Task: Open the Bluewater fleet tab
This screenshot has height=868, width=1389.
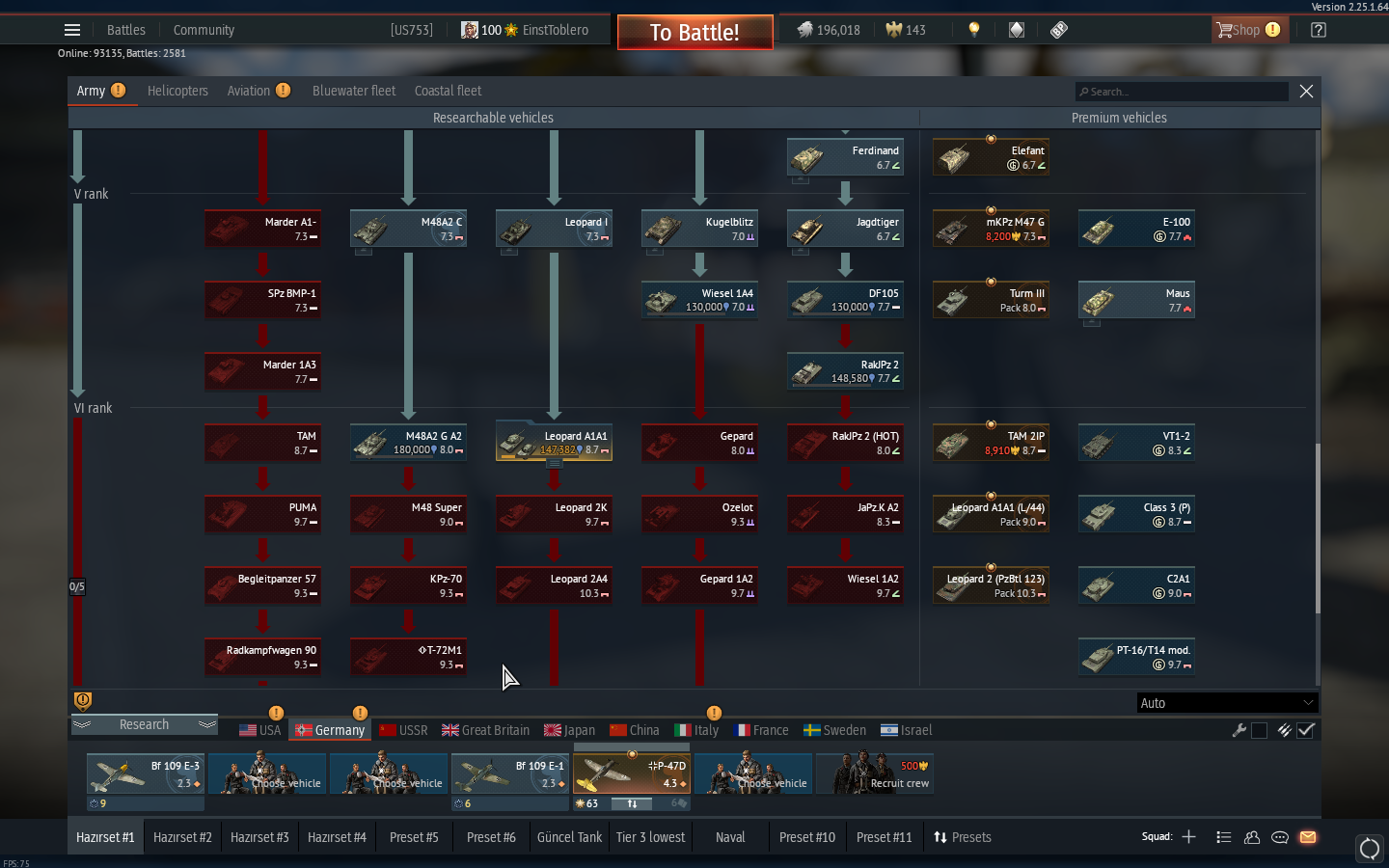Action: [x=354, y=91]
